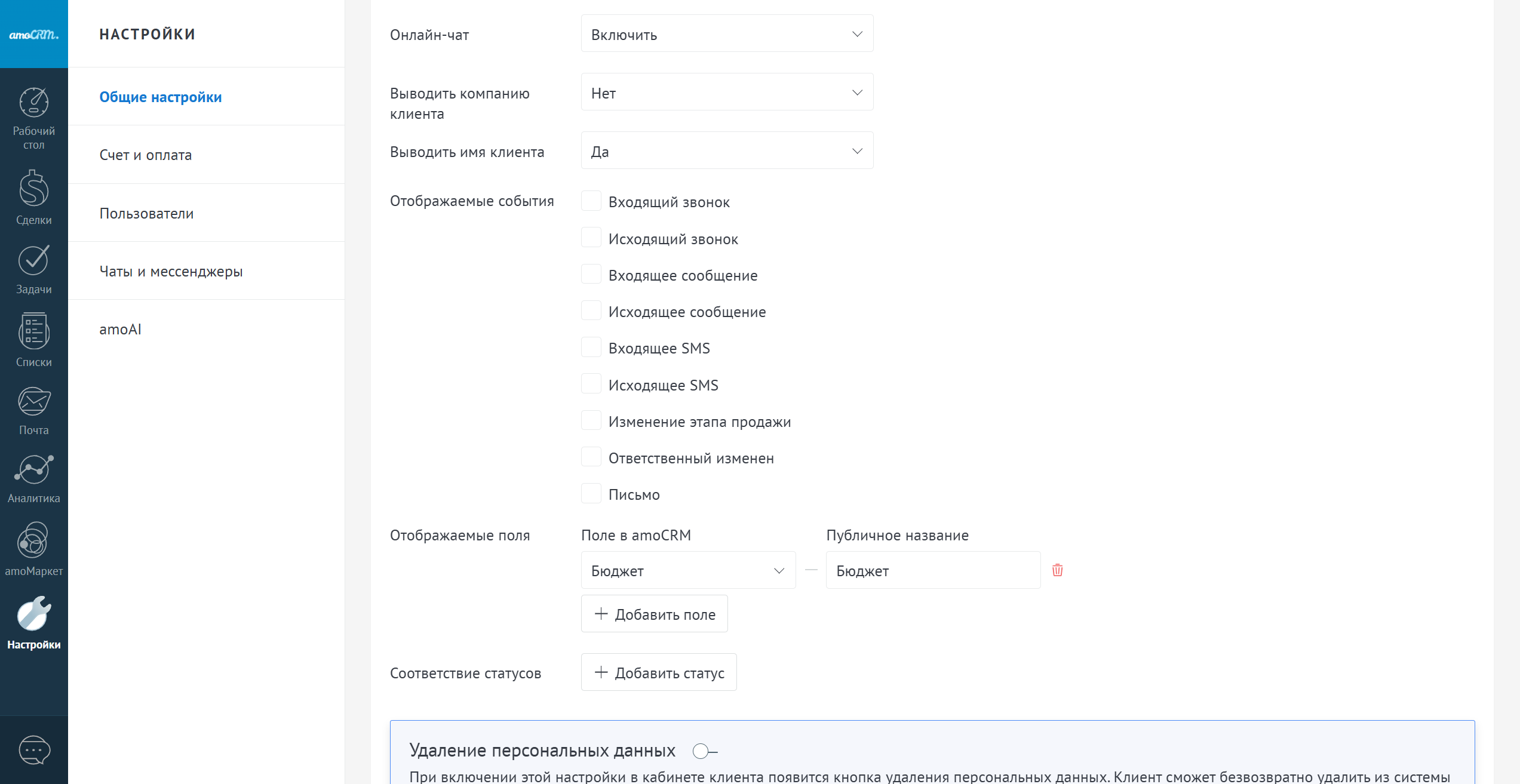Enable Исходящее сообщение event checkbox

point(591,311)
